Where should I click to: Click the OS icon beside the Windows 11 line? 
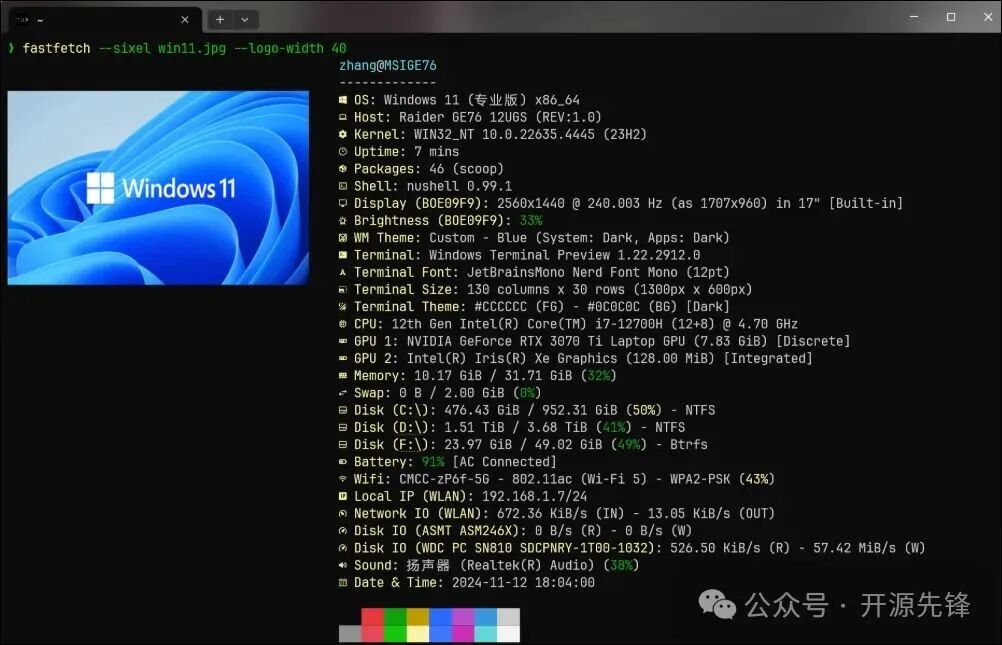(x=344, y=99)
